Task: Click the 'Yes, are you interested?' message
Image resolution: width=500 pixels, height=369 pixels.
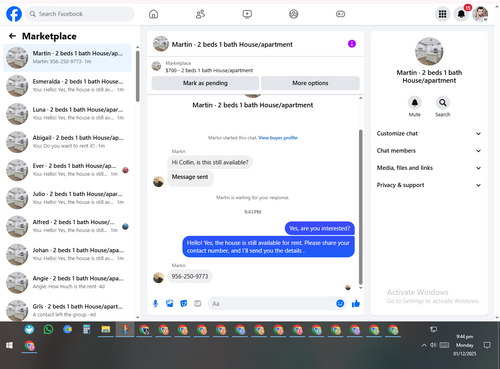Action: coord(319,228)
